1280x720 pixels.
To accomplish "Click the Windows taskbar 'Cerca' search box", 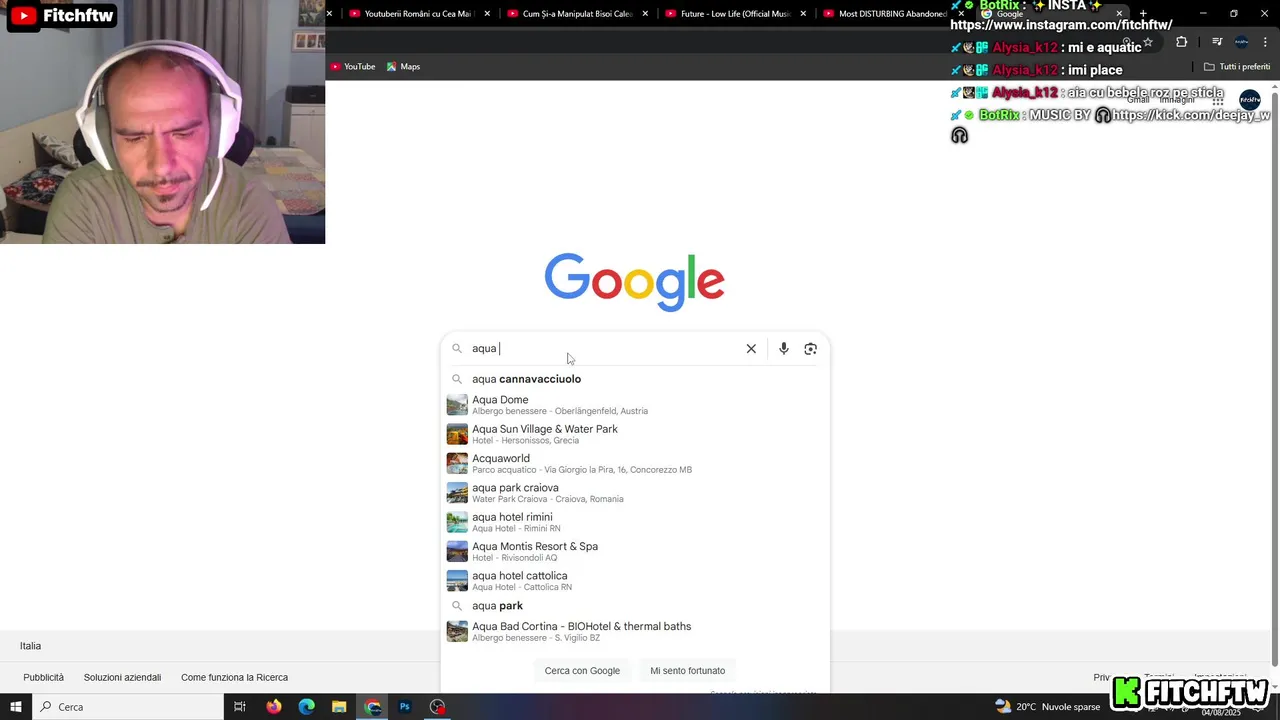I will click(129, 707).
